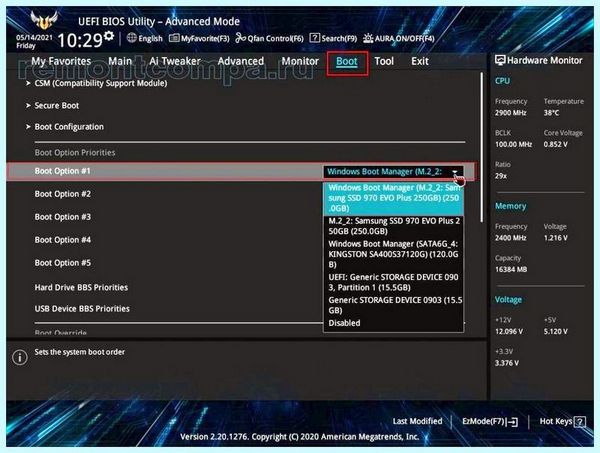Switch to Advanced tab

coord(241,61)
